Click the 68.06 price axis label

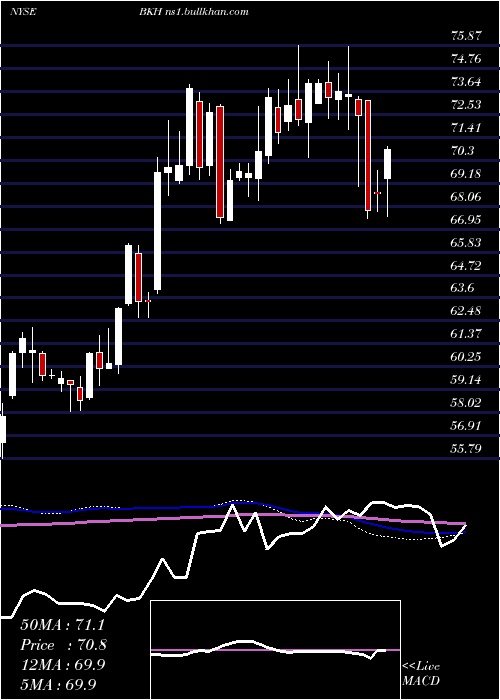467,196
